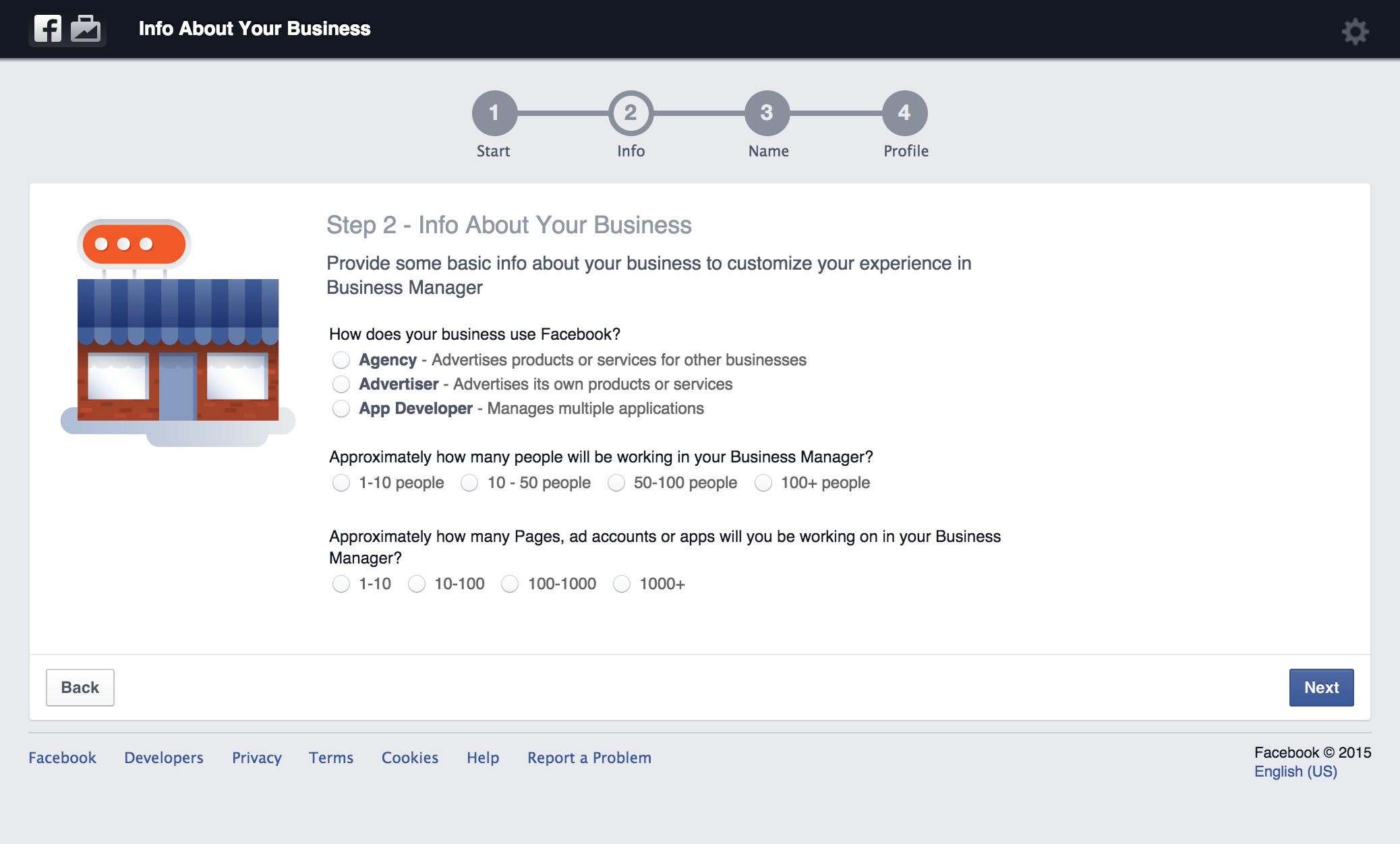Select the Agency radio button
This screenshot has width=1400, height=844.
341,360
